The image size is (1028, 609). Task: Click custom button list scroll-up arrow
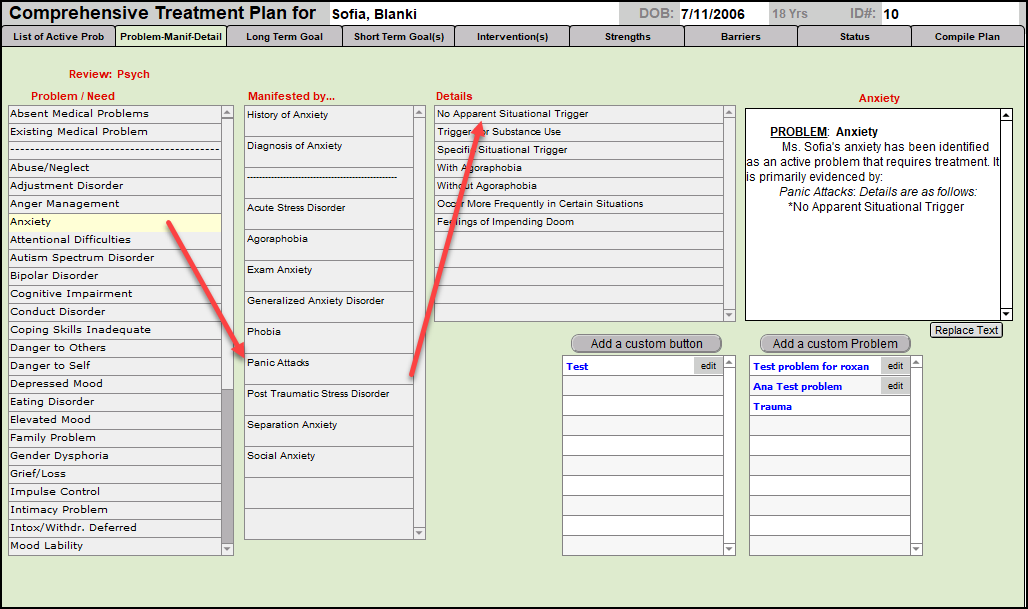pyautogui.click(x=730, y=363)
